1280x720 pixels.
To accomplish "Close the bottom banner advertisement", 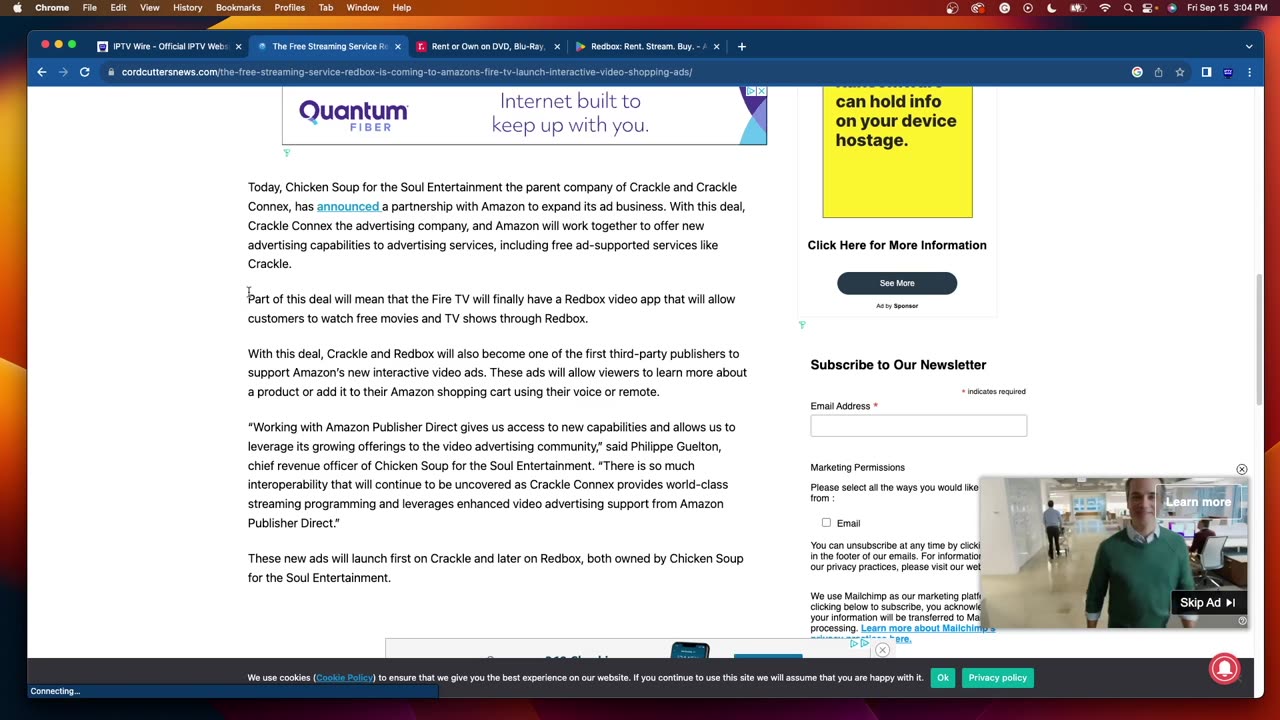I will 882,650.
